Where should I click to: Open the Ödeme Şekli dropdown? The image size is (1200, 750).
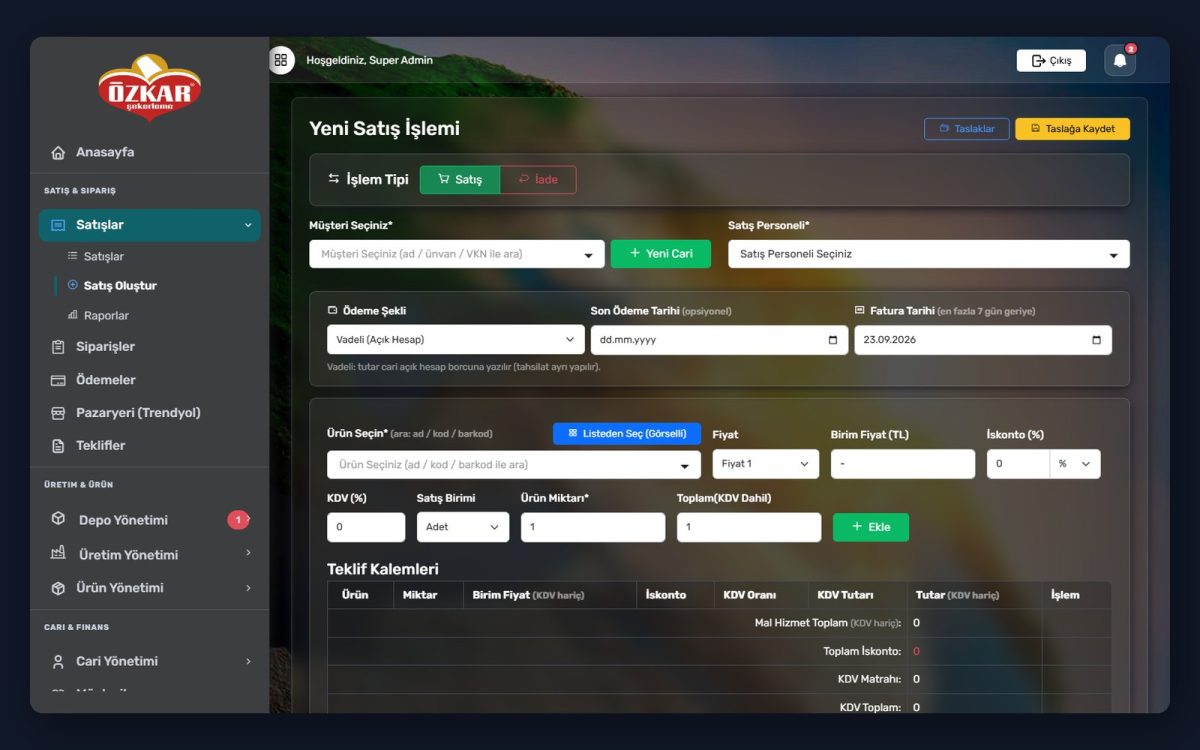click(x=456, y=340)
